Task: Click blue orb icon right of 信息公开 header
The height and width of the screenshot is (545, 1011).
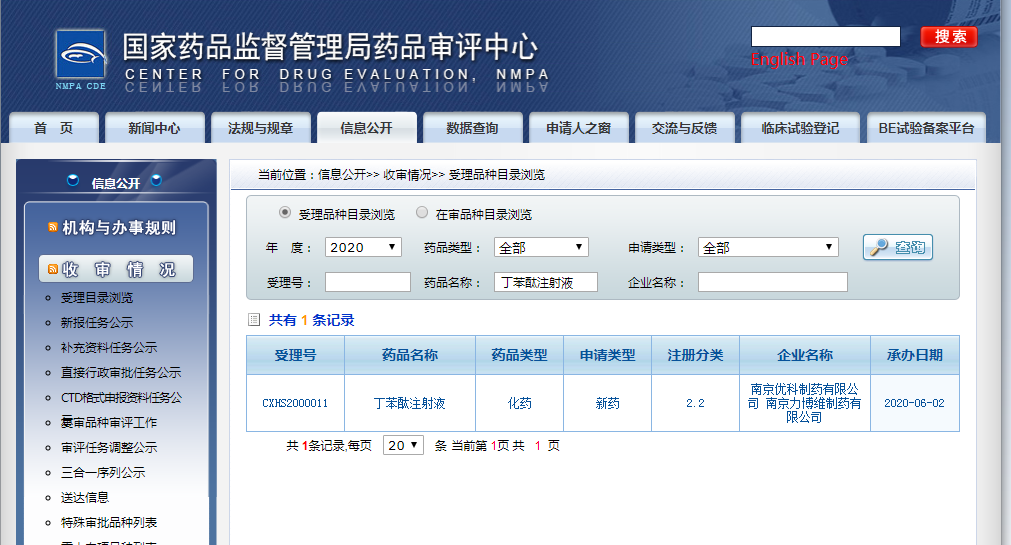Action: click(156, 182)
